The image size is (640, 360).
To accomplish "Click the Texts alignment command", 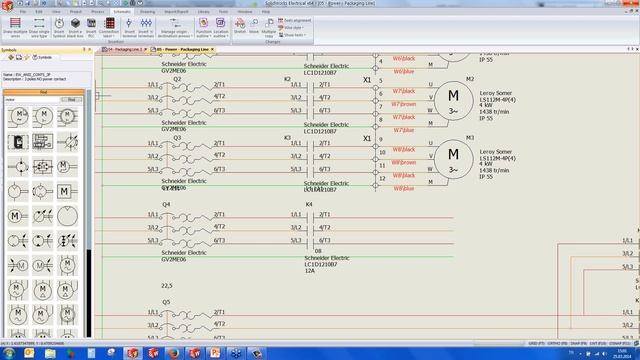I will tap(295, 20).
